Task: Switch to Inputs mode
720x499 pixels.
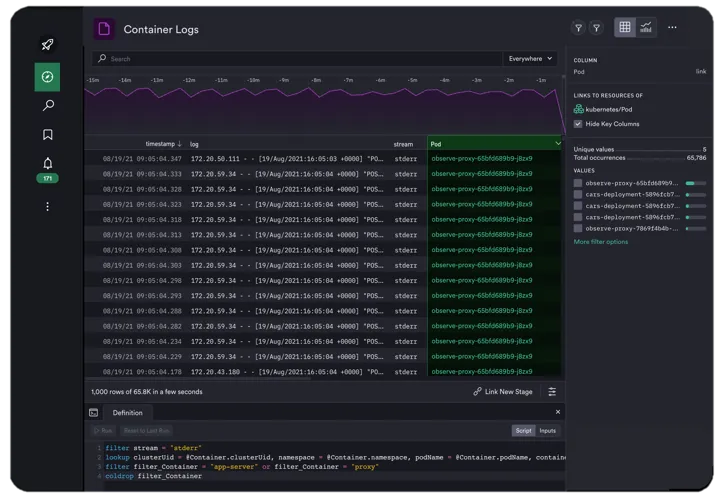Action: 547,431
